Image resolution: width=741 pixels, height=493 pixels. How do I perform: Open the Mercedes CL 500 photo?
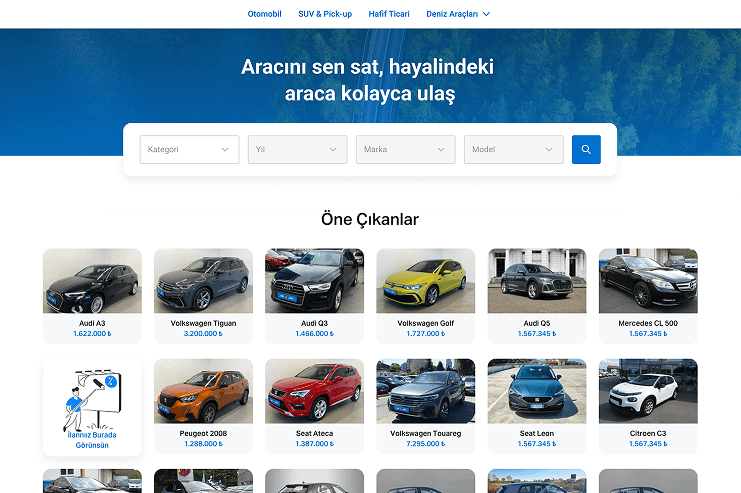pyautogui.click(x=648, y=281)
